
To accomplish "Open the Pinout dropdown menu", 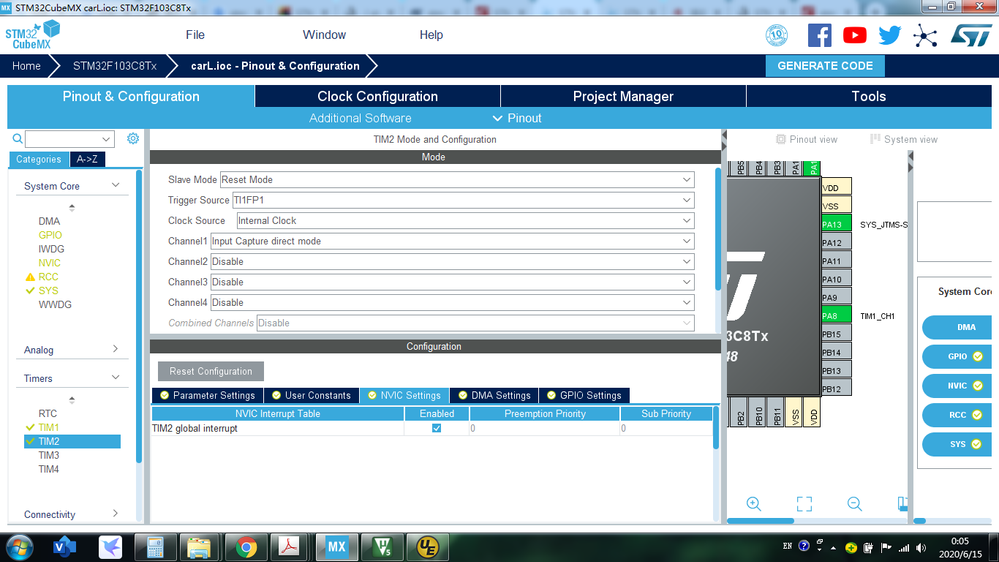I will click(x=517, y=118).
